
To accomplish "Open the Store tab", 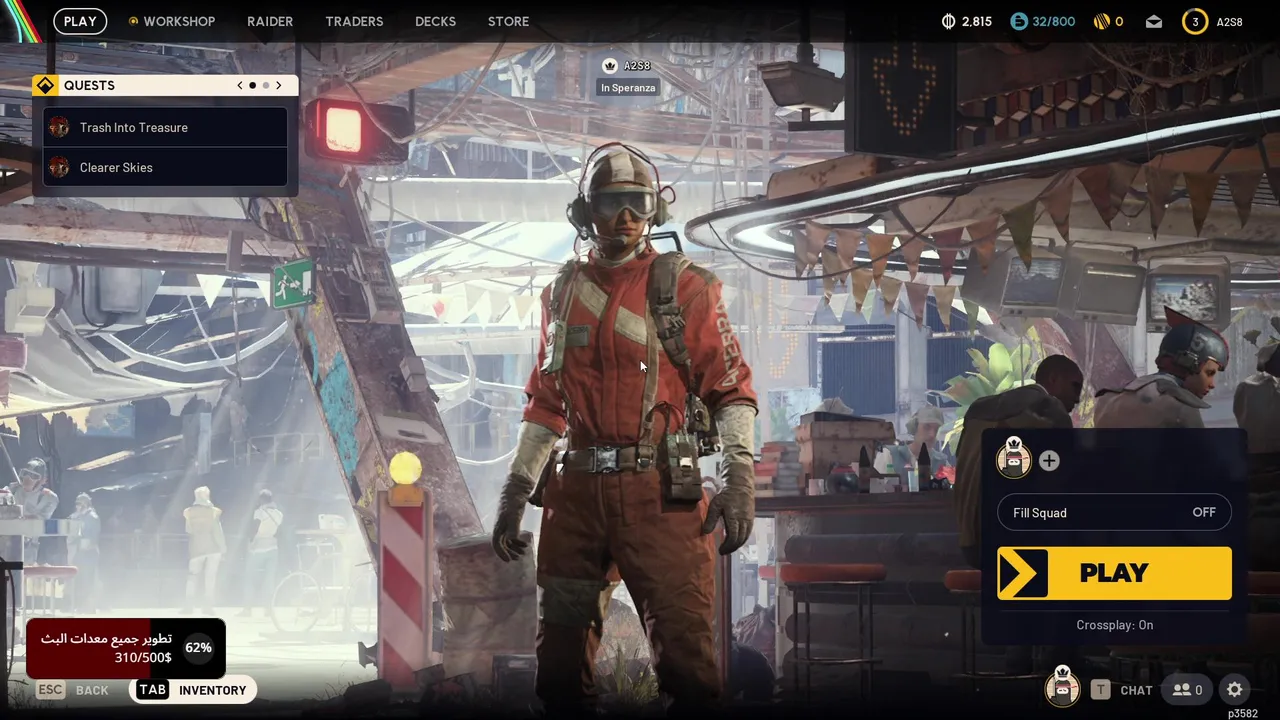I will [508, 21].
